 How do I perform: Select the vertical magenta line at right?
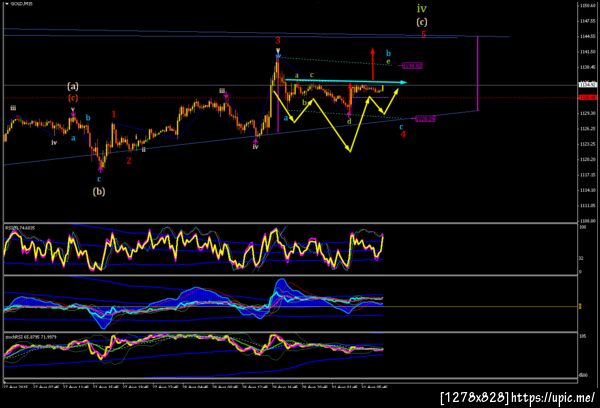point(478,73)
